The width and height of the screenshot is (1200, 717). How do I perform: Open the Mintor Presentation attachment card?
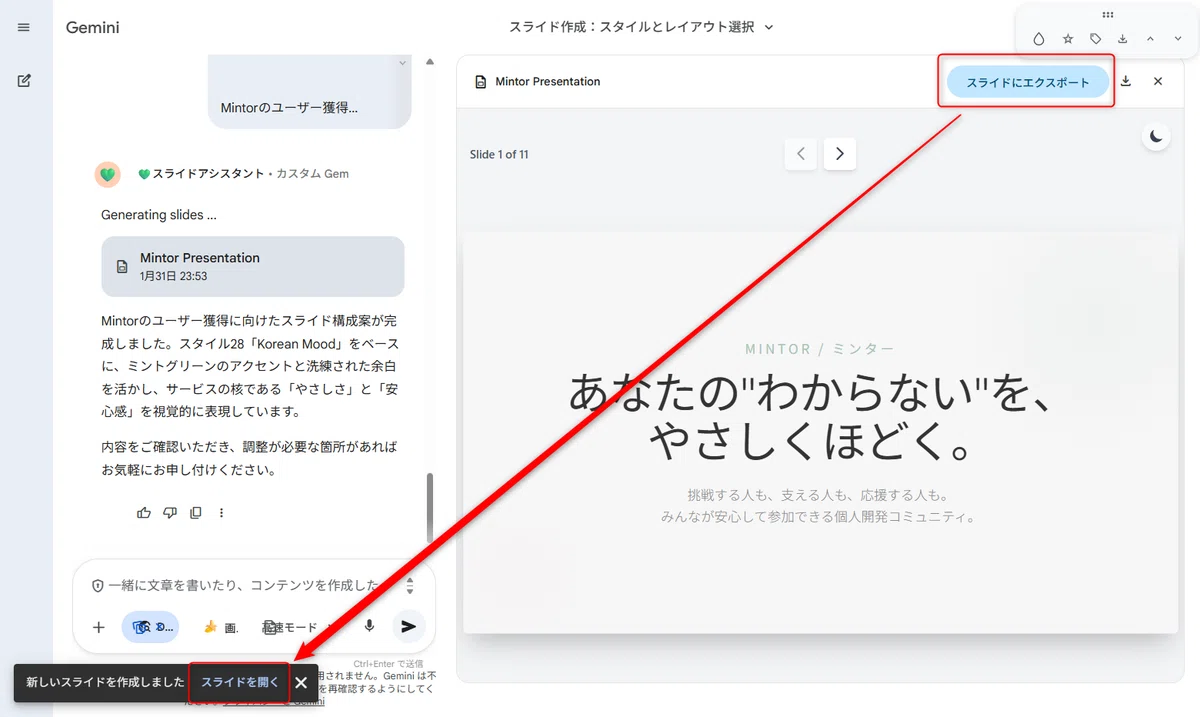pyautogui.click(x=253, y=266)
